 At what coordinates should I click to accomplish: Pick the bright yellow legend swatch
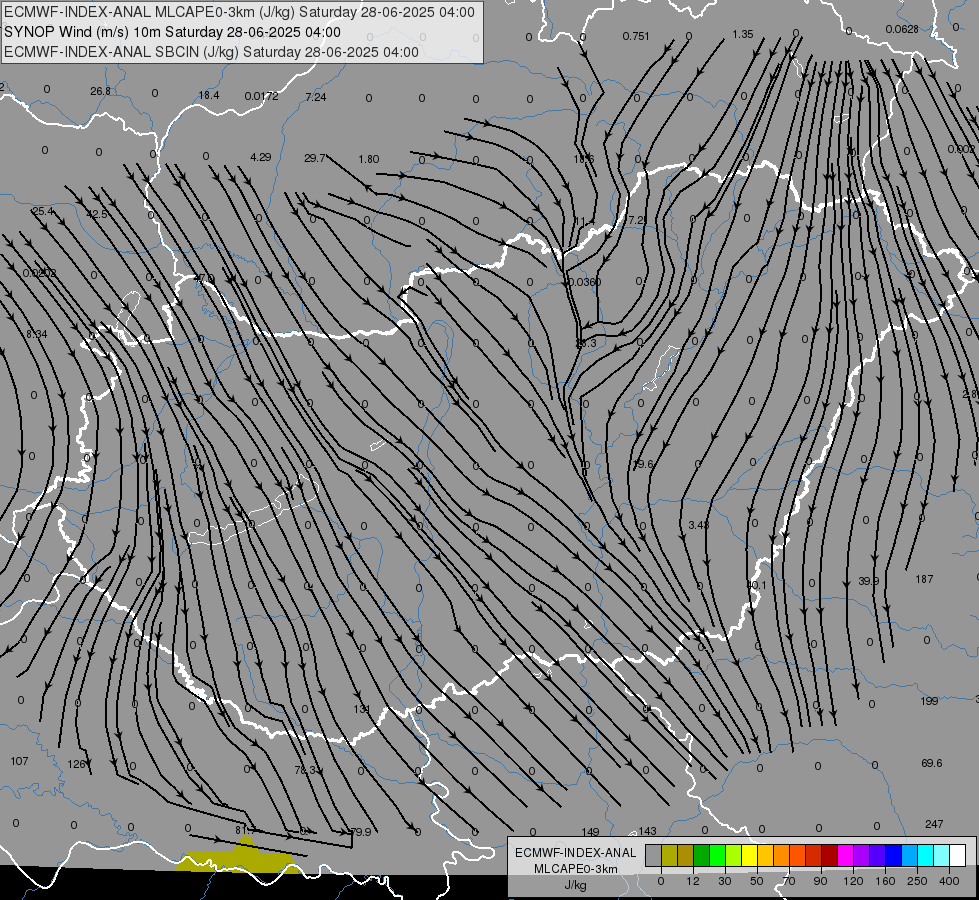pyautogui.click(x=749, y=855)
